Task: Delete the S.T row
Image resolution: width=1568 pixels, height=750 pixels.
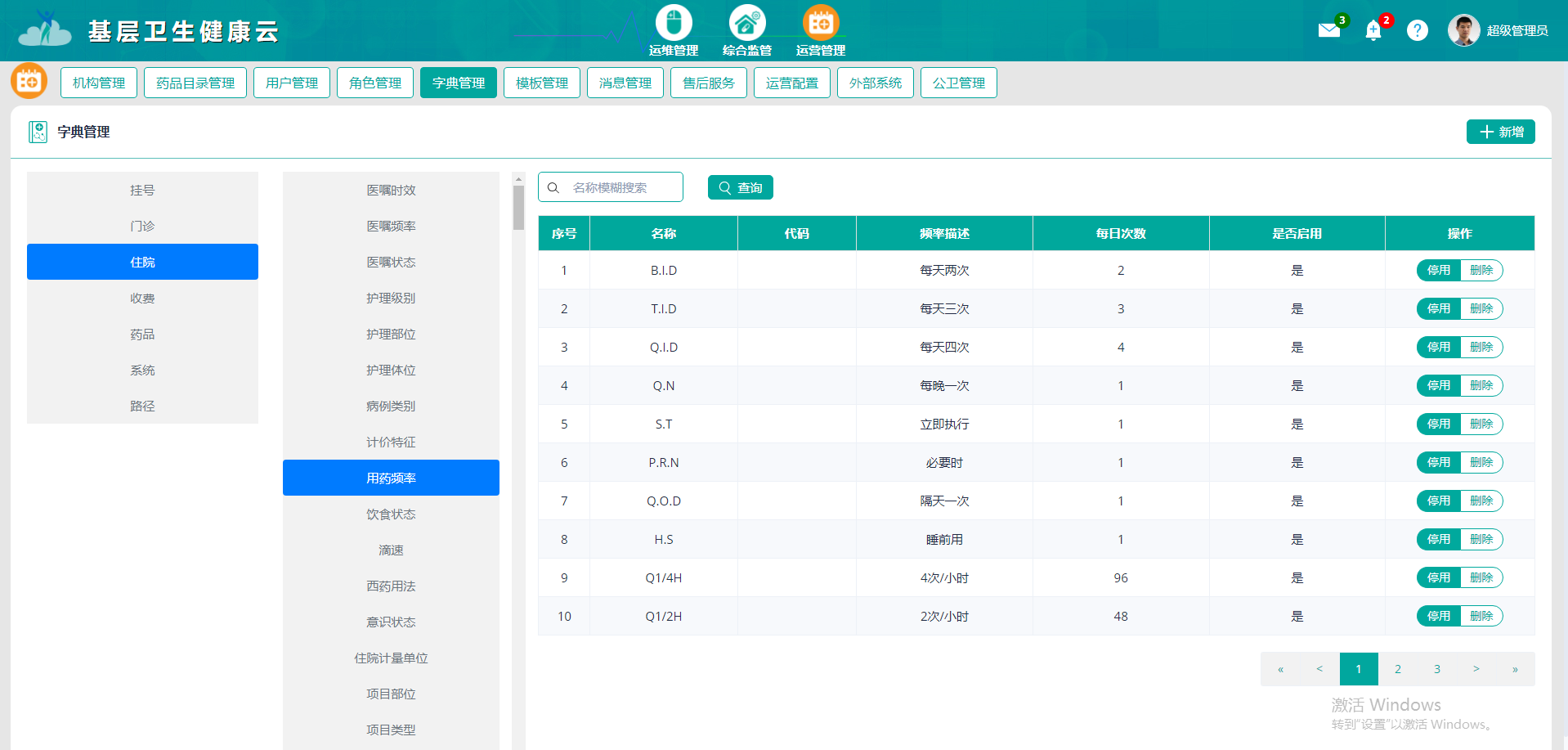Action: 1481,424
